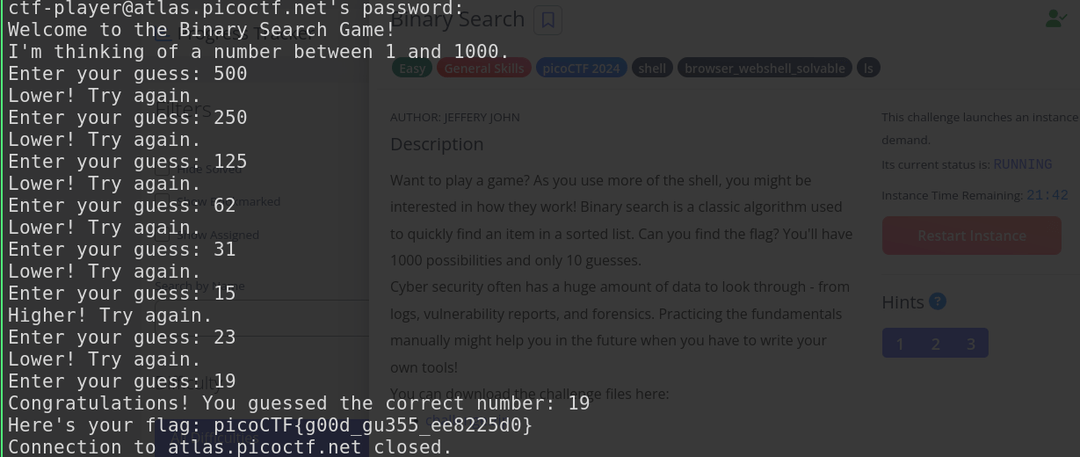Open the Hints question mark icon
This screenshot has width=1080, height=457.
[x=937, y=301]
